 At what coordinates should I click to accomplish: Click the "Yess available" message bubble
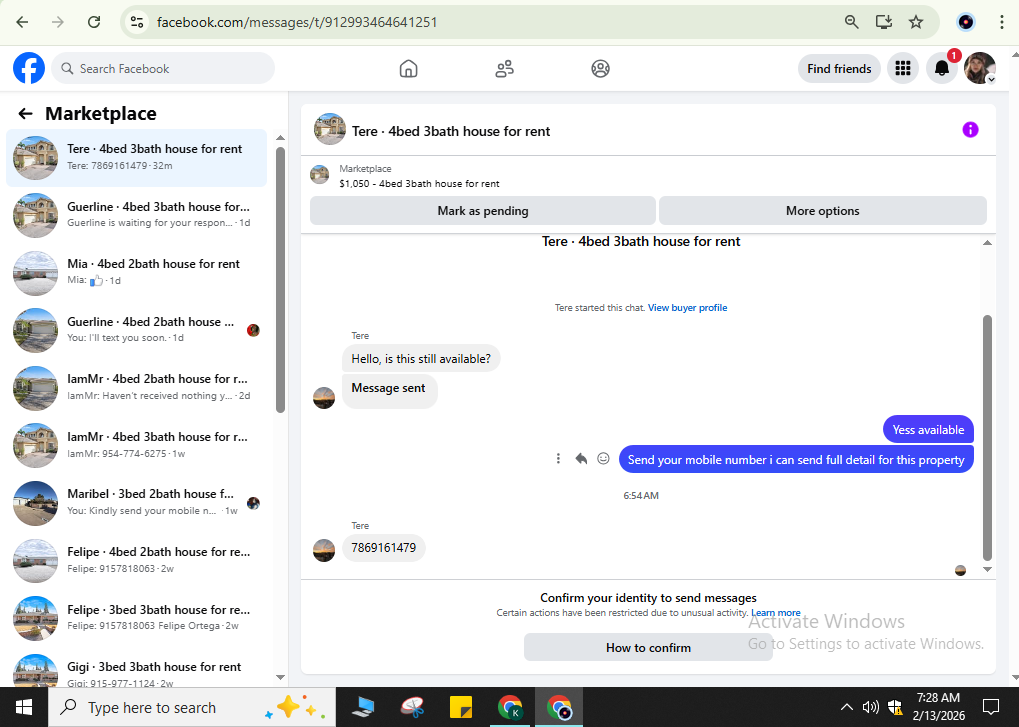click(928, 429)
